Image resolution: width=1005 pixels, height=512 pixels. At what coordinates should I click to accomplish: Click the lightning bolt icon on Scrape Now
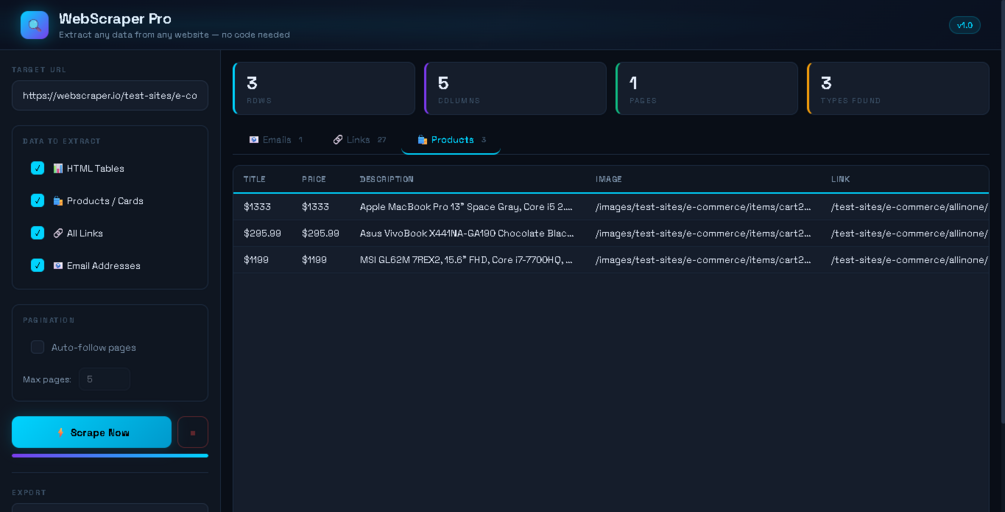(61, 433)
